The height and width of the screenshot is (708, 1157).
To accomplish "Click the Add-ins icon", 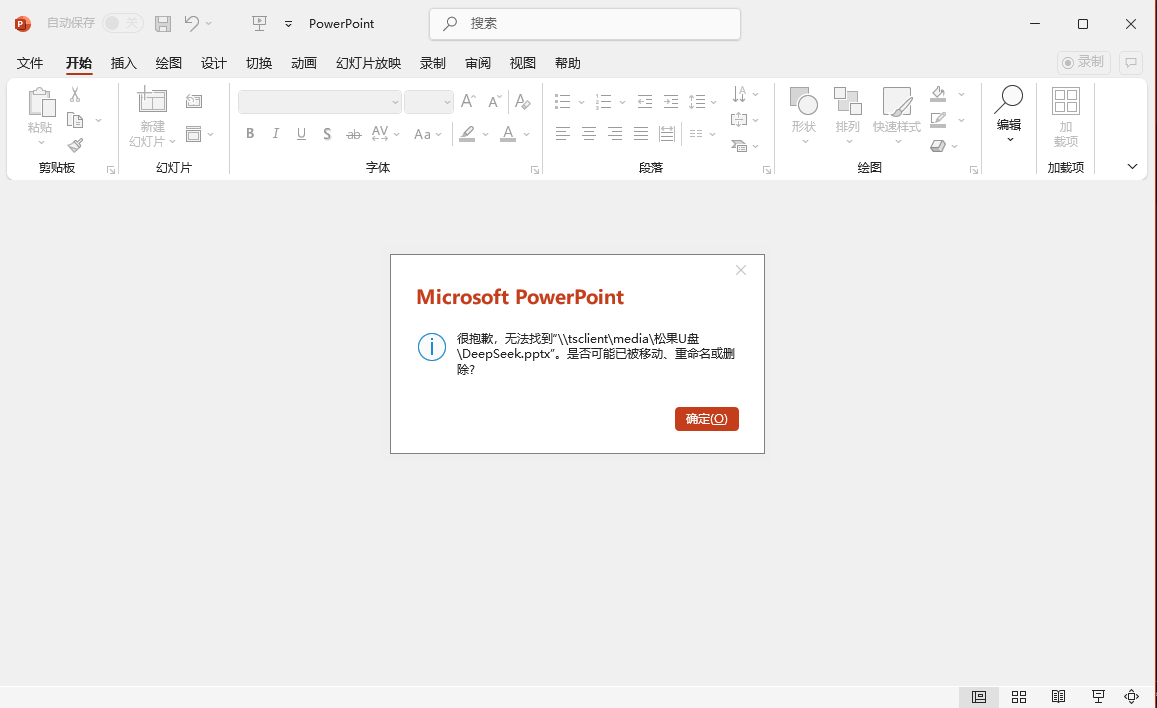I will (x=1066, y=101).
